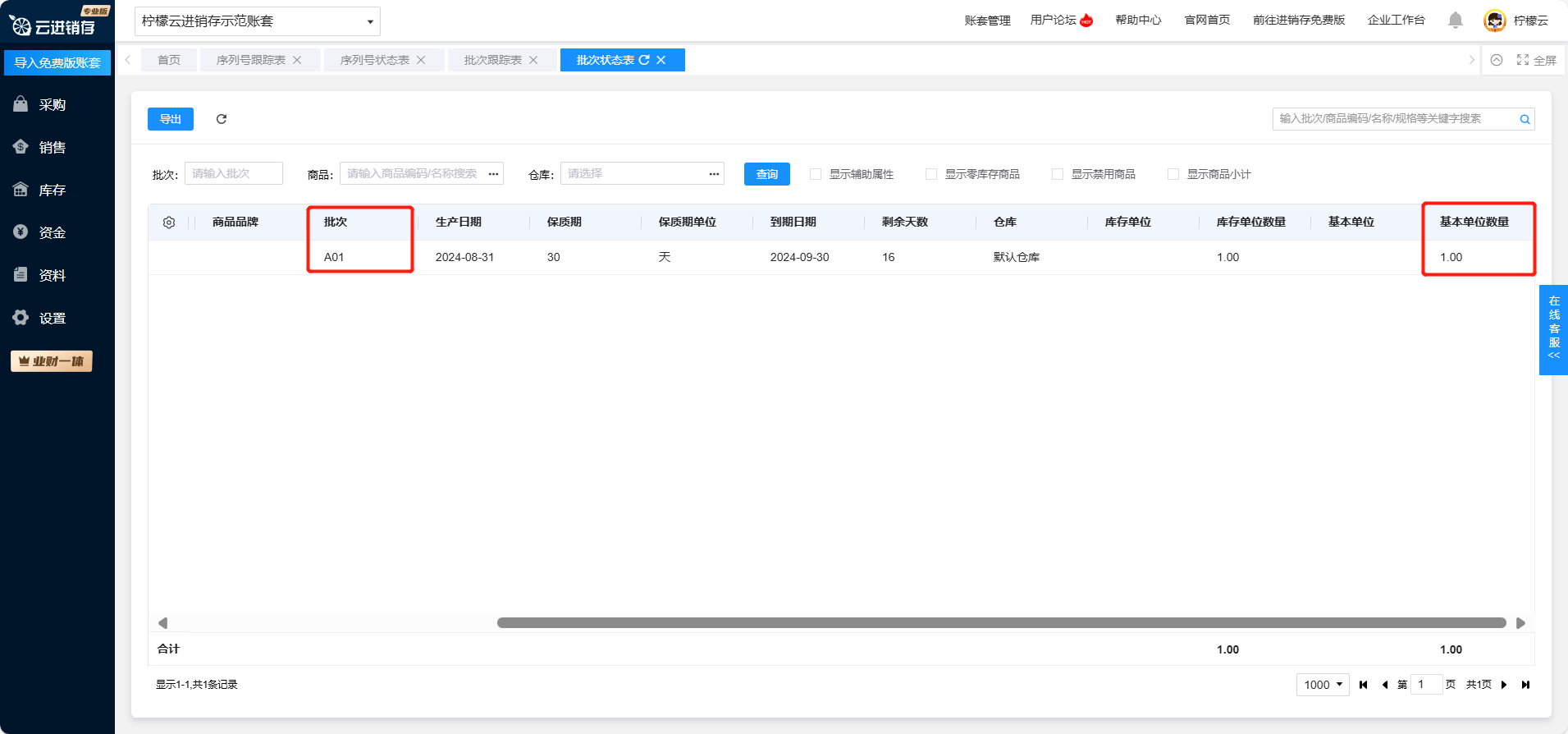Image resolution: width=1568 pixels, height=734 pixels.
Task: Click the refresh icon beside 导出
Action: [222, 119]
